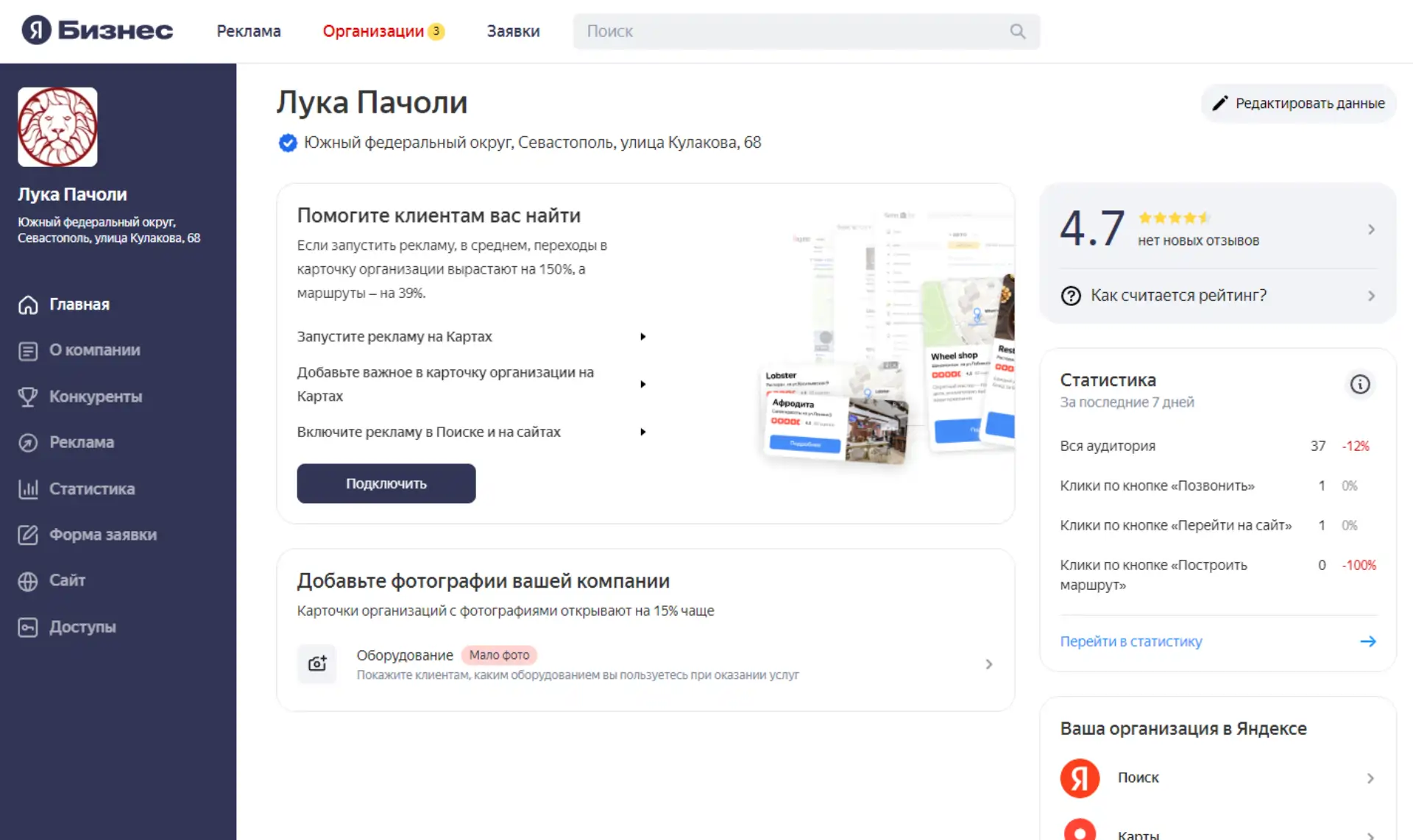Click the rating stars

pyautogui.click(x=1174, y=218)
